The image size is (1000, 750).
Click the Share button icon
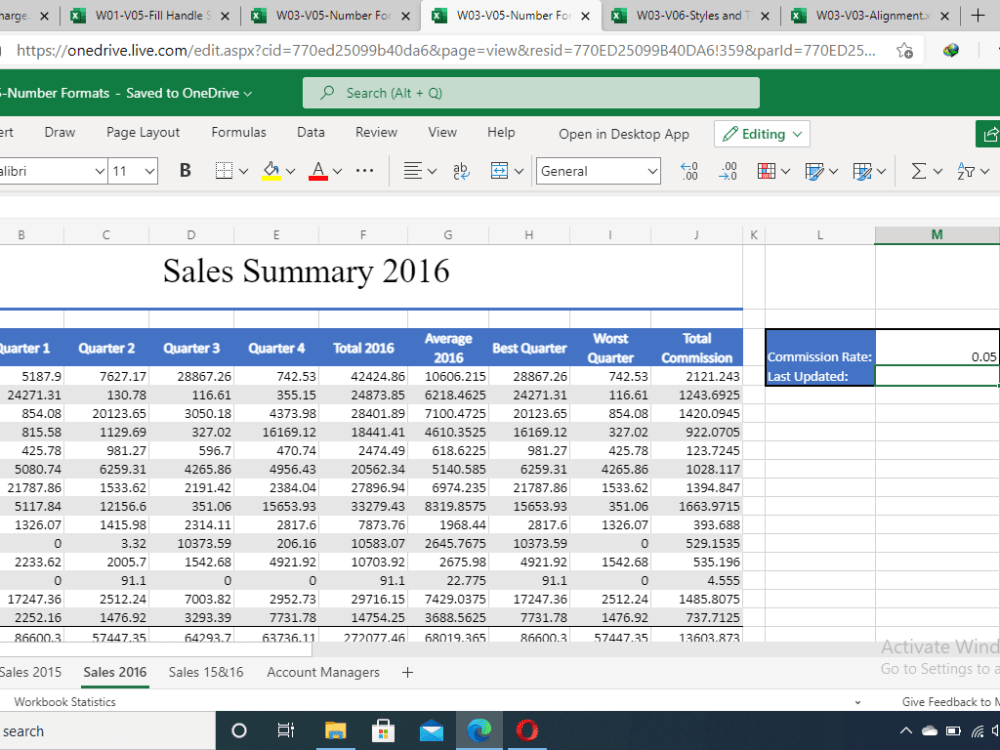pyautogui.click(x=990, y=134)
